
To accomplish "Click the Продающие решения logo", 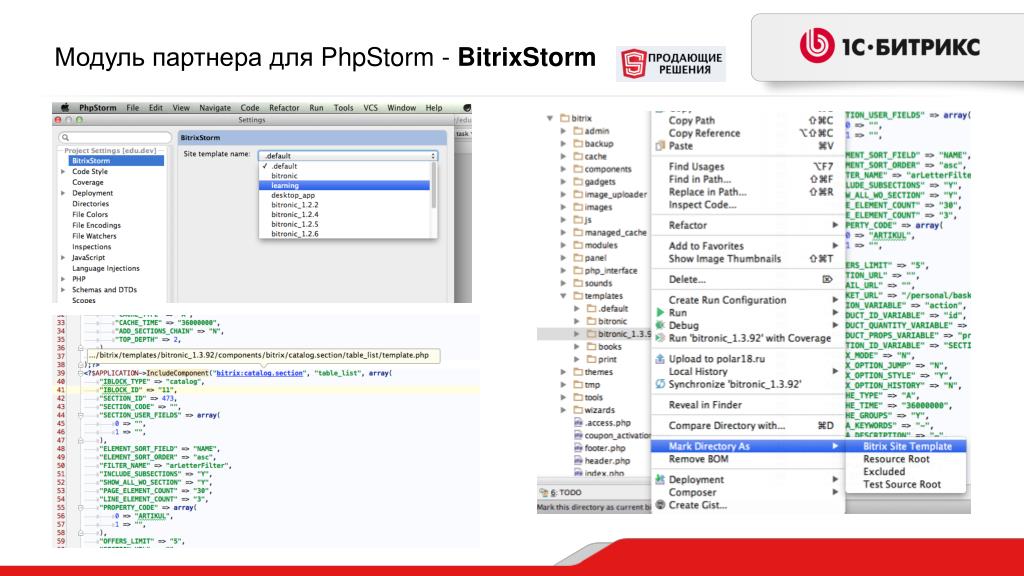I will point(671,64).
